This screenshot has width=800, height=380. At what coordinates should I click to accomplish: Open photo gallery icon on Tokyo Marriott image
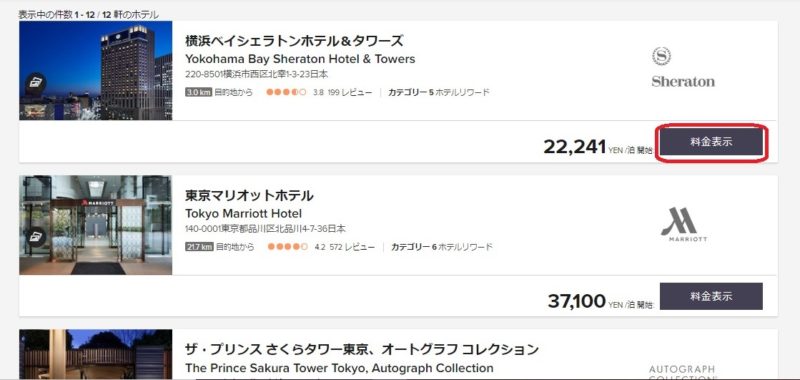pyautogui.click(x=35, y=237)
